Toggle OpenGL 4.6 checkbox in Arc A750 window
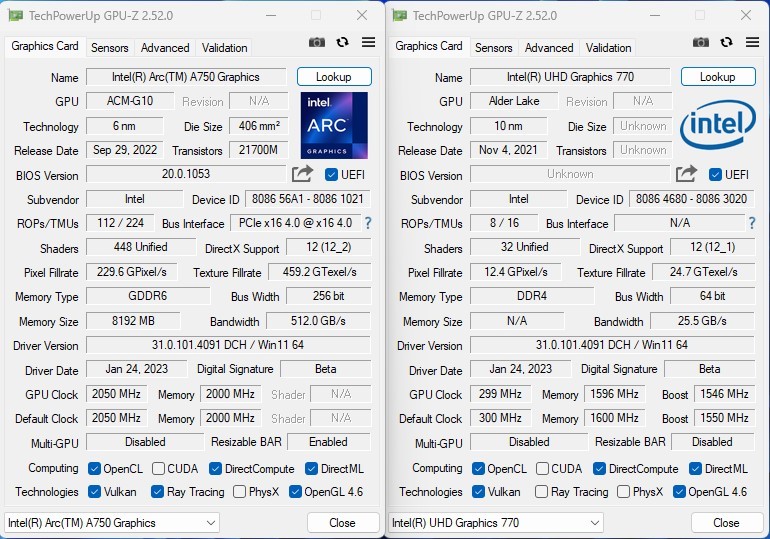Screen dimensions: 770x539 pyautogui.click(x=295, y=491)
